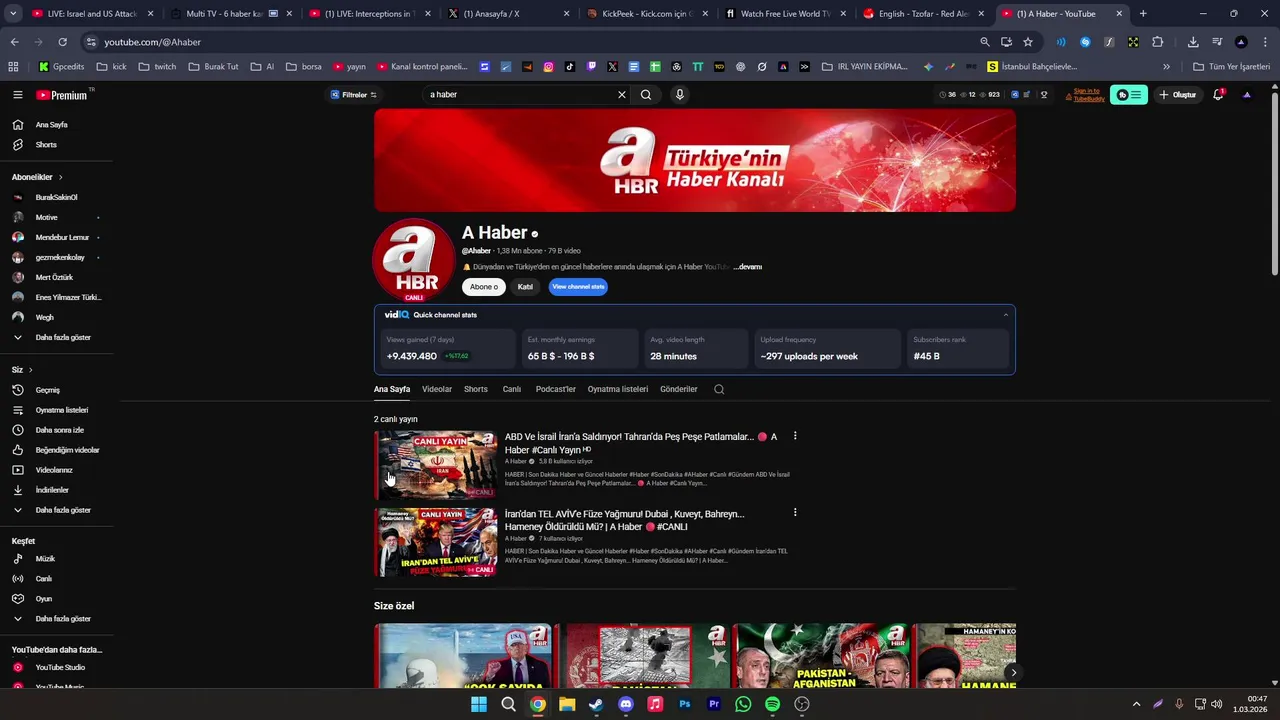Open the ABD Ve İsrail livestream thumbnail
The width and height of the screenshot is (1280, 720).
(436, 465)
